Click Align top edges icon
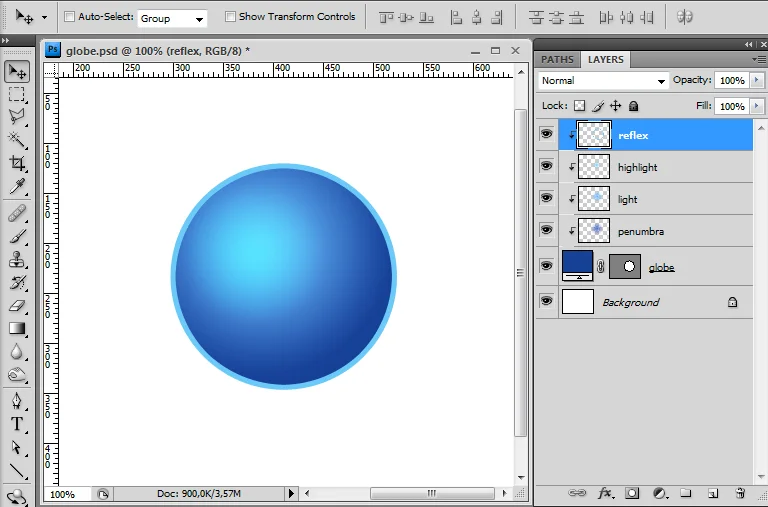This screenshot has height=507, width=768. [x=386, y=18]
